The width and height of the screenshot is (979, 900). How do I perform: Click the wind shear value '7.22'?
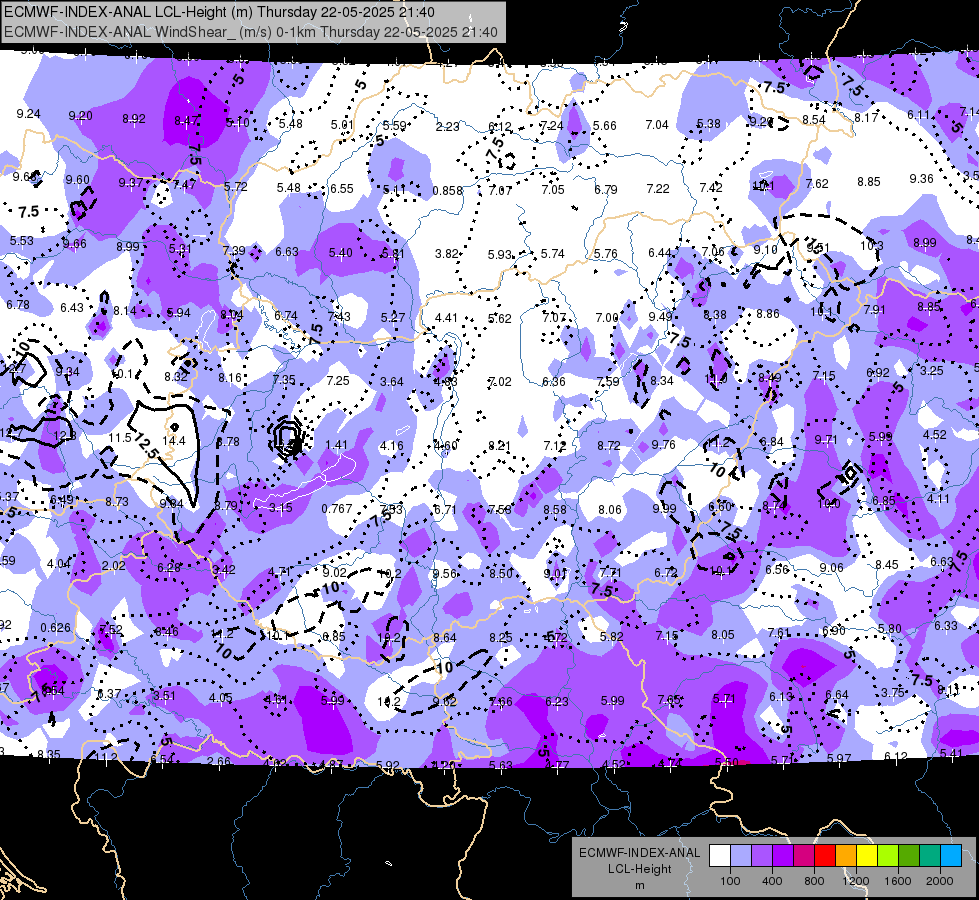657,189
